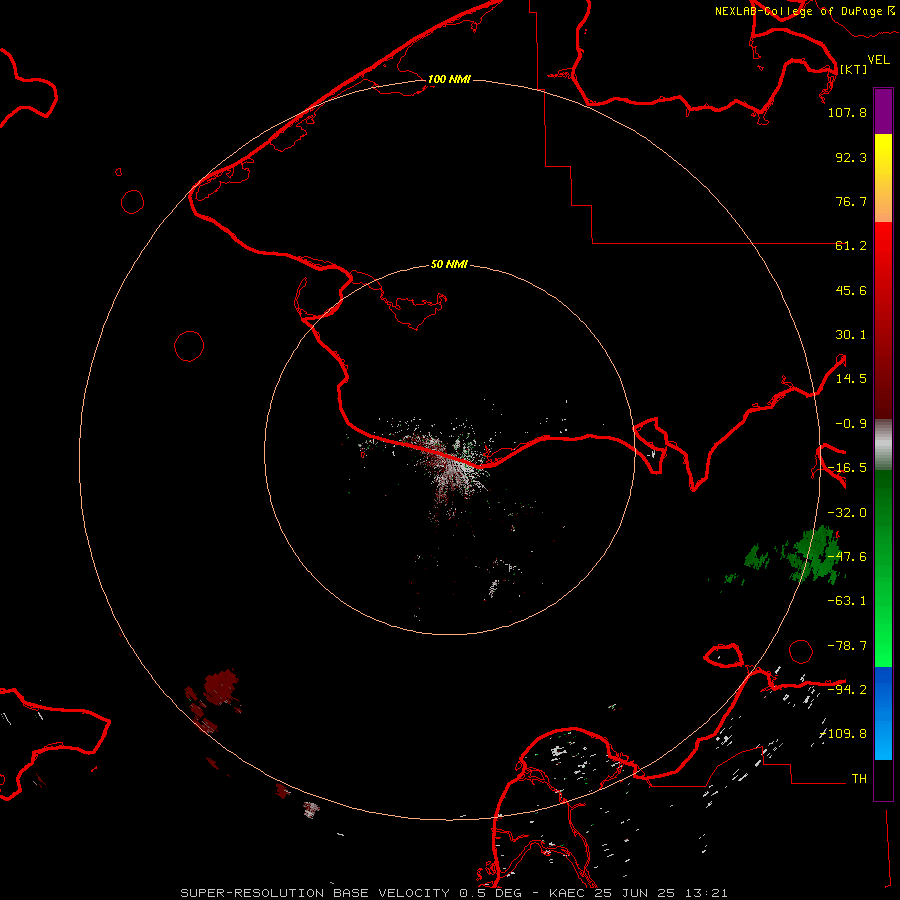Click the 92.3 velocity scale value
900x900 pixels.
851,157
